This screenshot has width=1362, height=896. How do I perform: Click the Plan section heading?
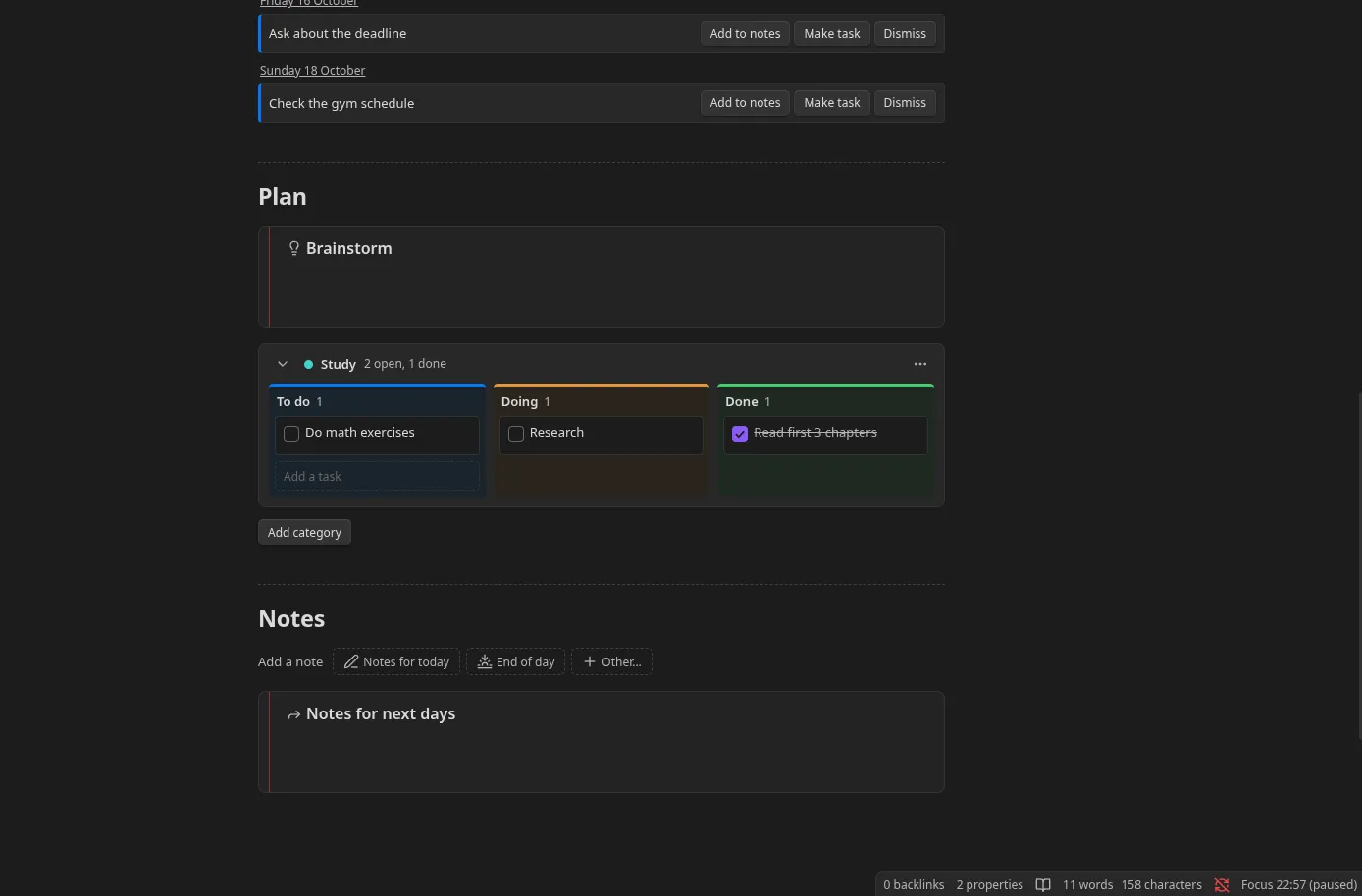click(x=283, y=197)
